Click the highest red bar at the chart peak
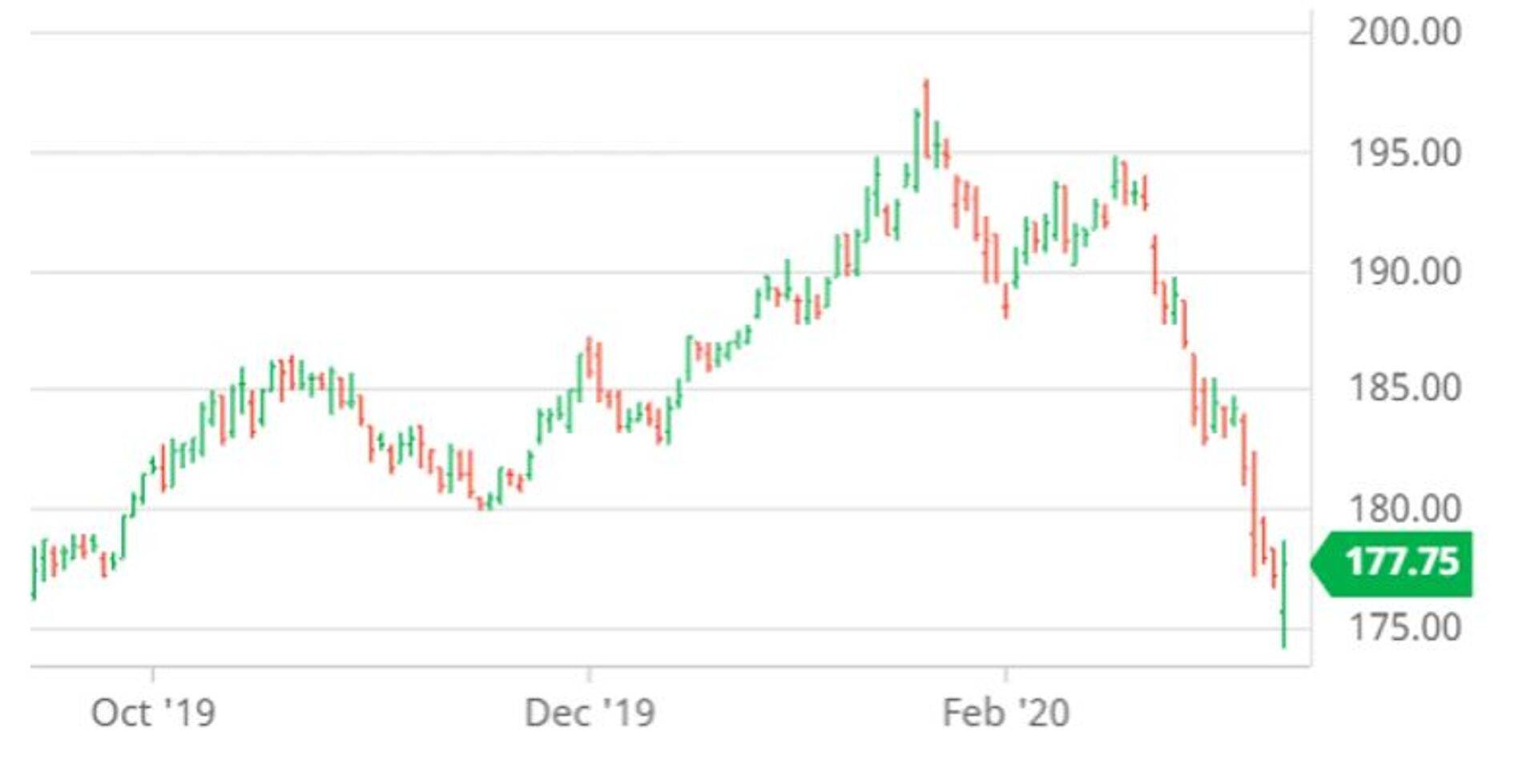Image resolution: width=1538 pixels, height=784 pixels. (x=927, y=116)
